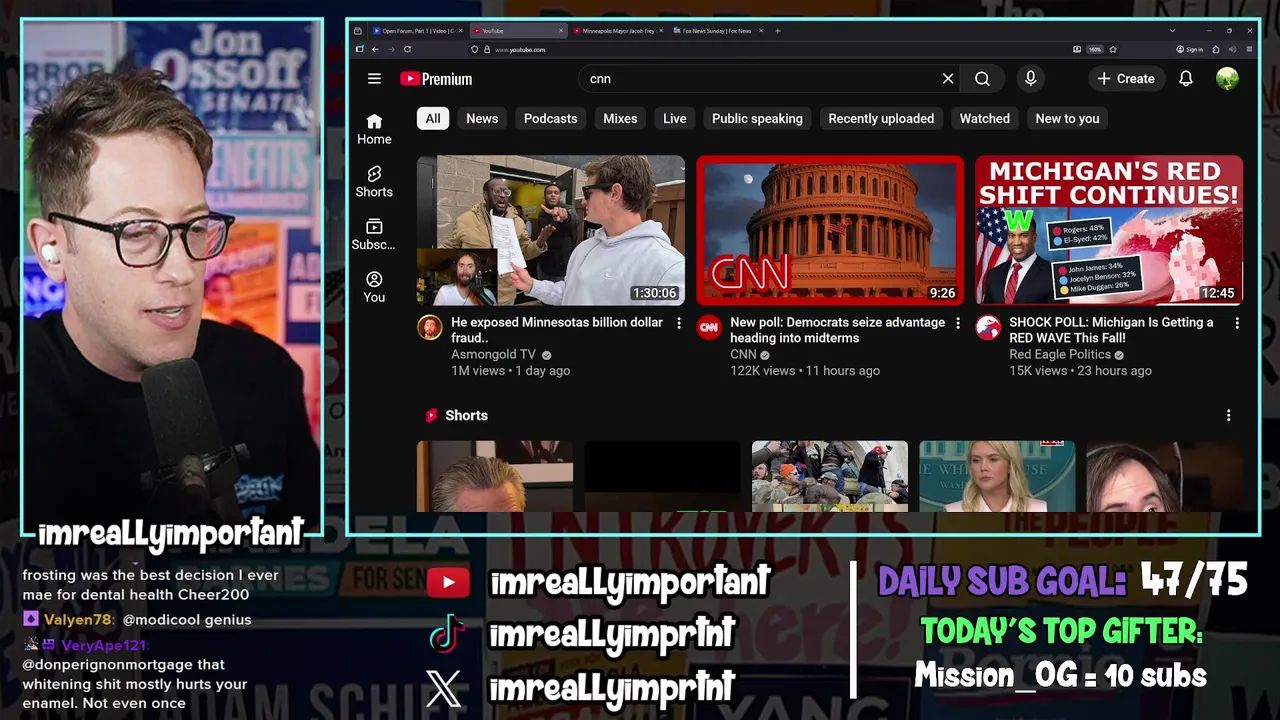
Task: Open the Red Eagle Politics channel name
Action: coord(1060,354)
